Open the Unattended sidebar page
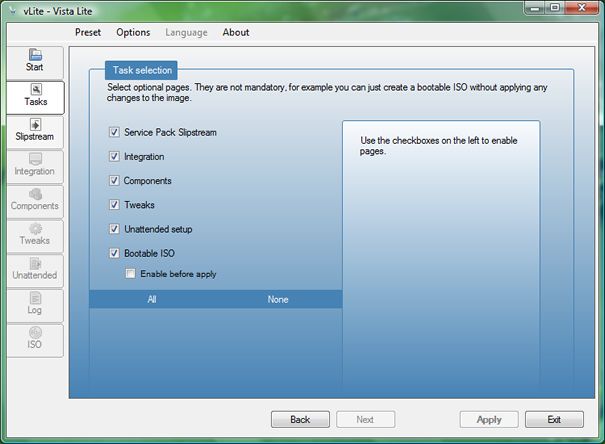 point(35,270)
